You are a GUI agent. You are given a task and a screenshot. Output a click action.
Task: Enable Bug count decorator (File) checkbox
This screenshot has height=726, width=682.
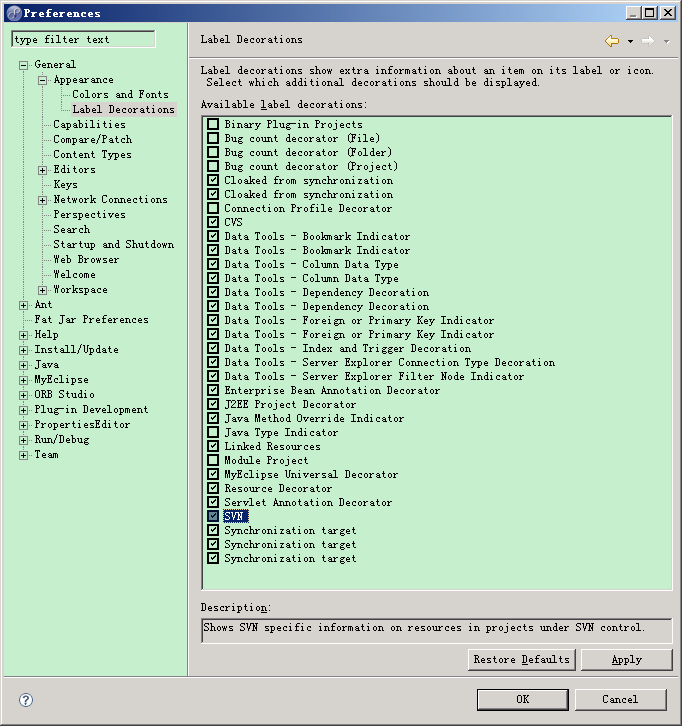click(213, 138)
